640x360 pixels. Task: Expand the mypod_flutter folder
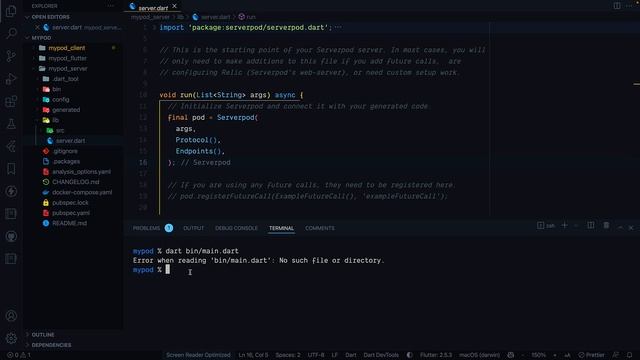pos(67,58)
